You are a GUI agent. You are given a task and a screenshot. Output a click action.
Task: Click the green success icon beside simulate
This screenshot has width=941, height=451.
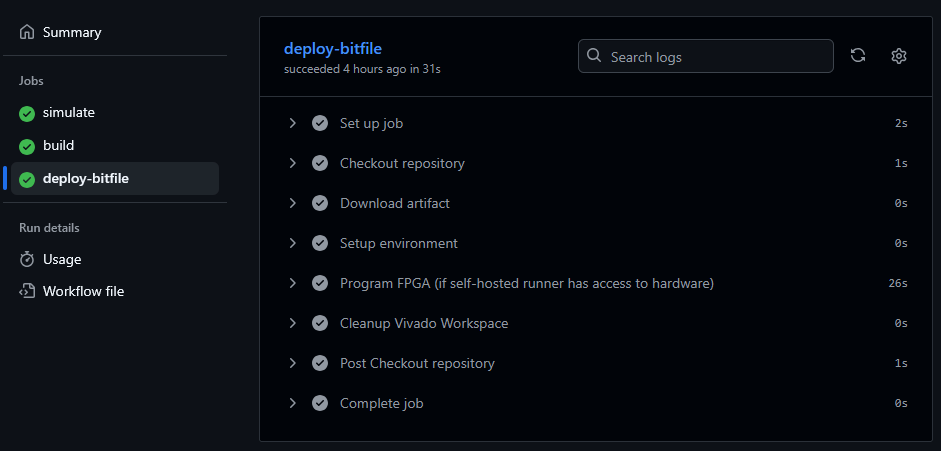tap(27, 113)
